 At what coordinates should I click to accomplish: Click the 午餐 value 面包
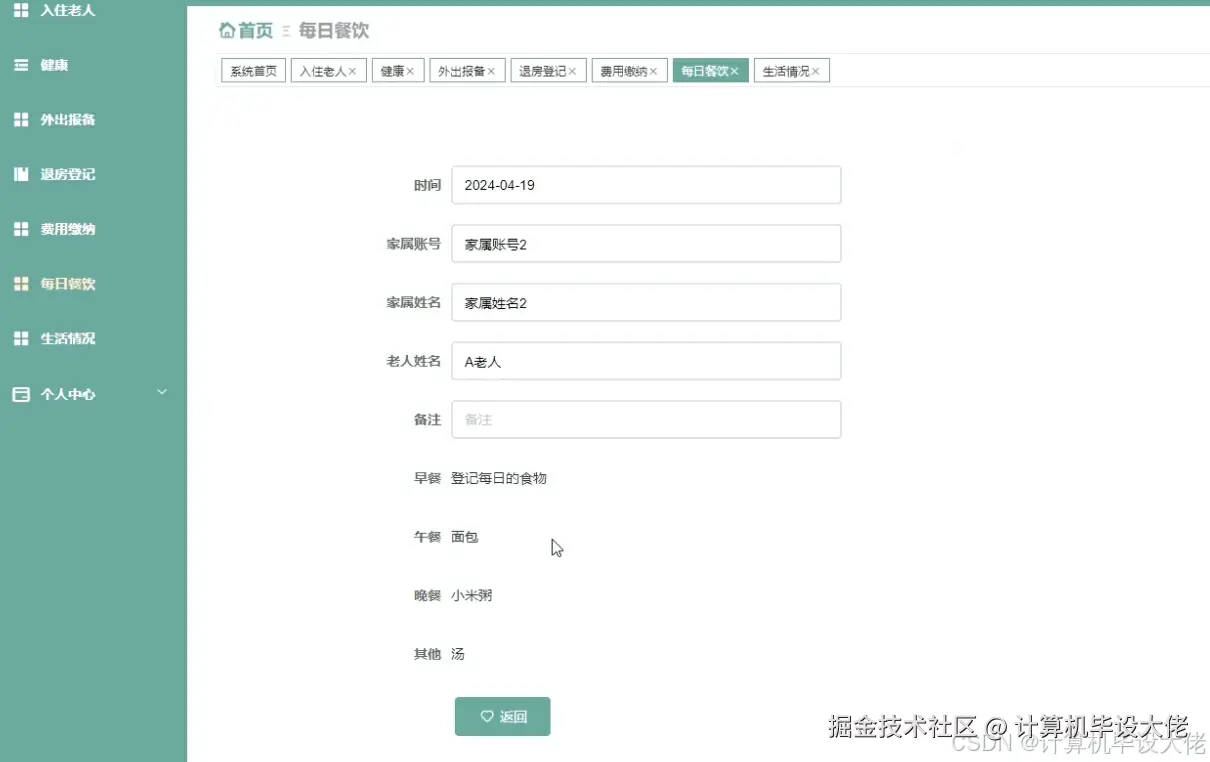[465, 537]
